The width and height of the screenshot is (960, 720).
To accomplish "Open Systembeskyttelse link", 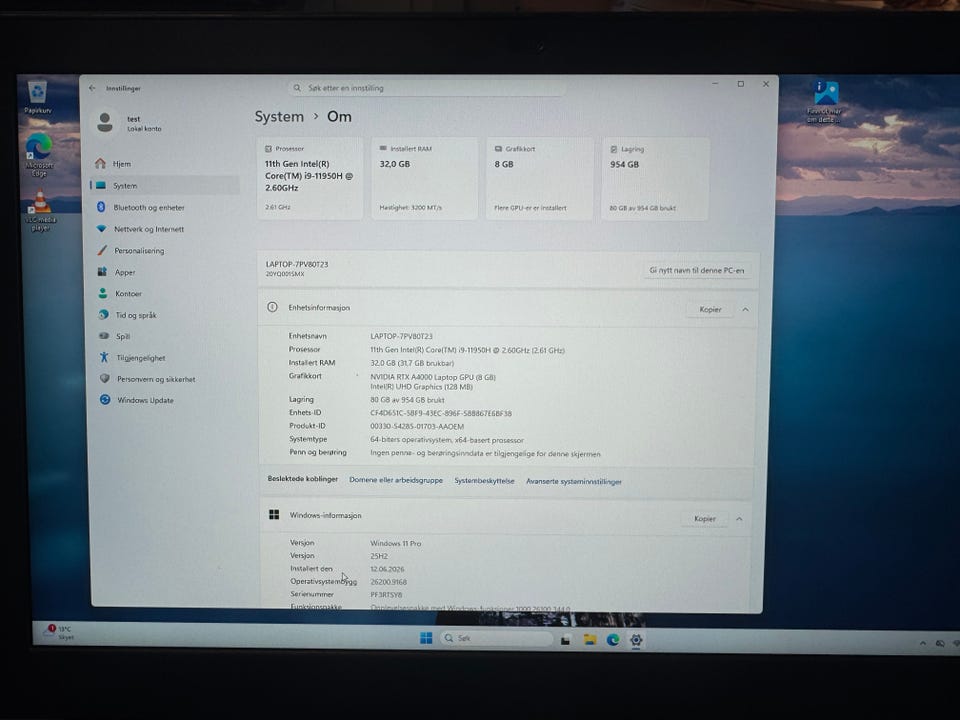I will pos(484,481).
